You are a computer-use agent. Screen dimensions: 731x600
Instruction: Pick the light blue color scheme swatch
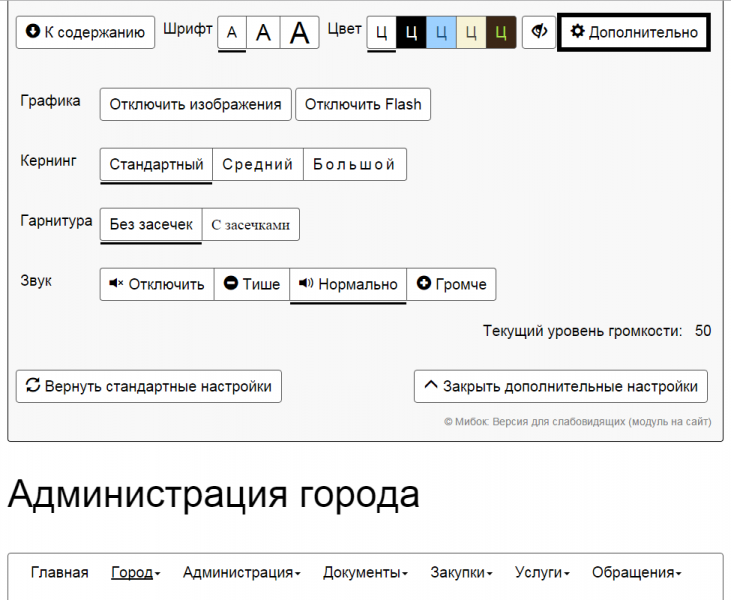tap(442, 32)
